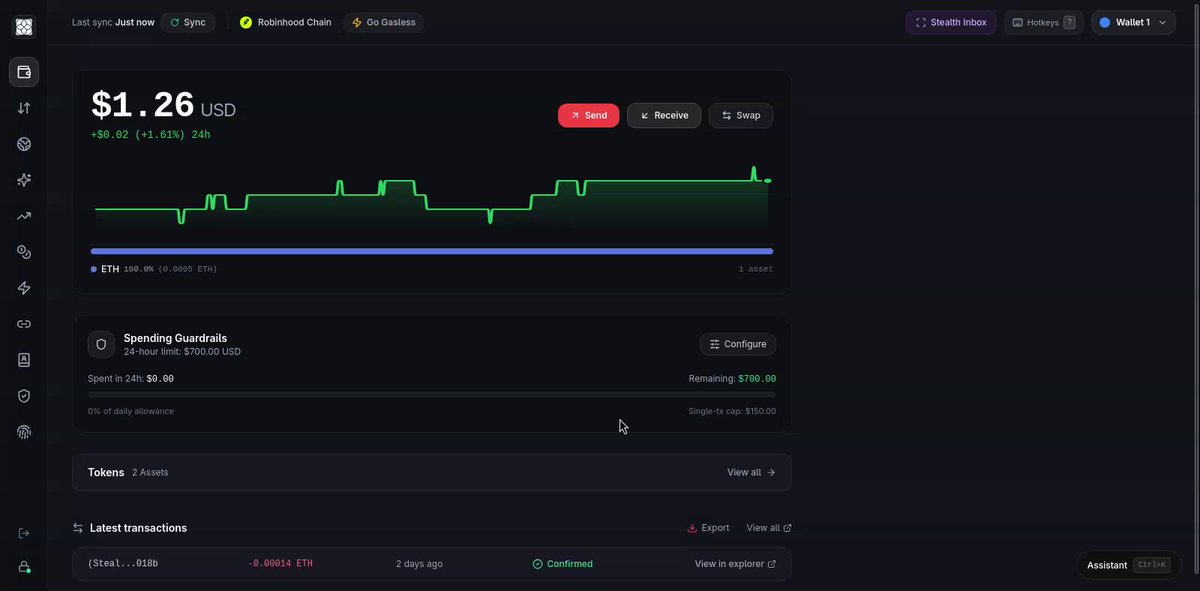The width and height of the screenshot is (1200, 591).
Task: Show the Hotkeys help
Action: (1044, 22)
